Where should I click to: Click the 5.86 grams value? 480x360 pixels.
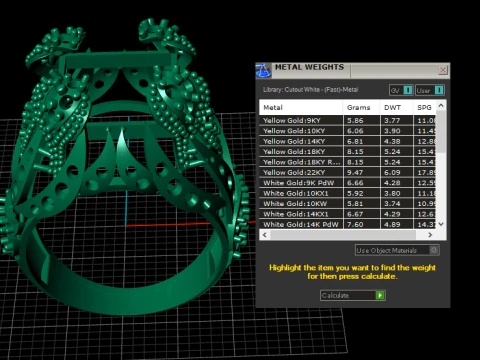coord(355,121)
